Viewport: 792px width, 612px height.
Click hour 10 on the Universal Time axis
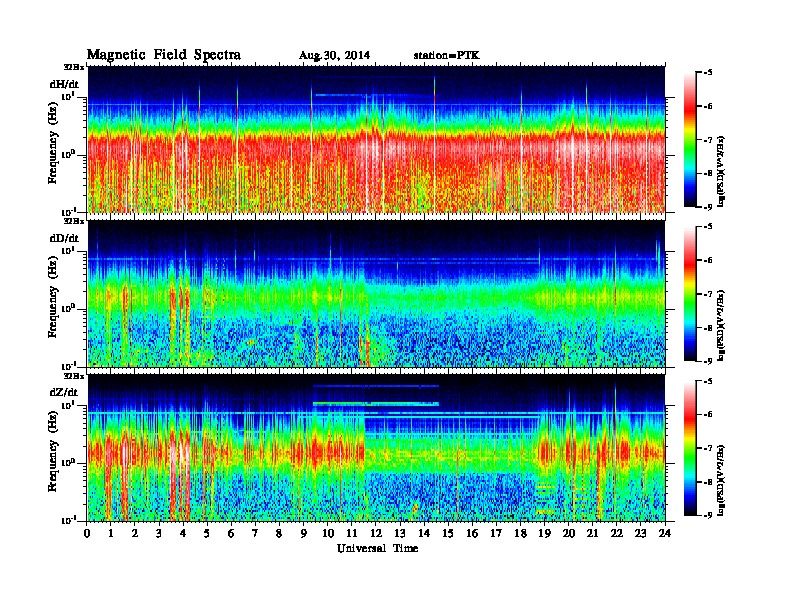328,534
